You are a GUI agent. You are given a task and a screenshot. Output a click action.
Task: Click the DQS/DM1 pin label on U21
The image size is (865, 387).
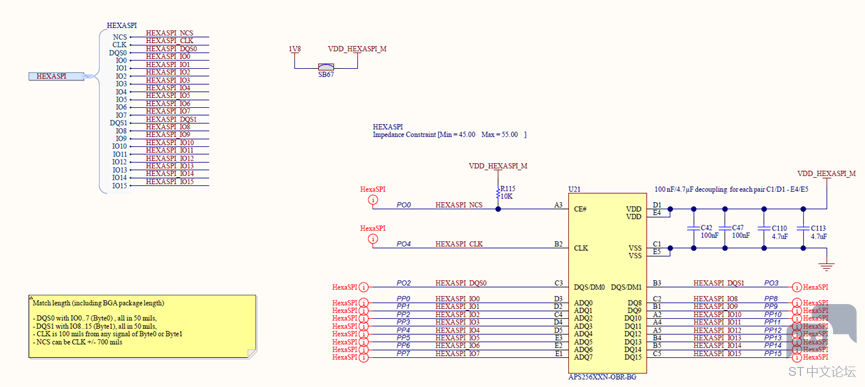click(x=626, y=287)
